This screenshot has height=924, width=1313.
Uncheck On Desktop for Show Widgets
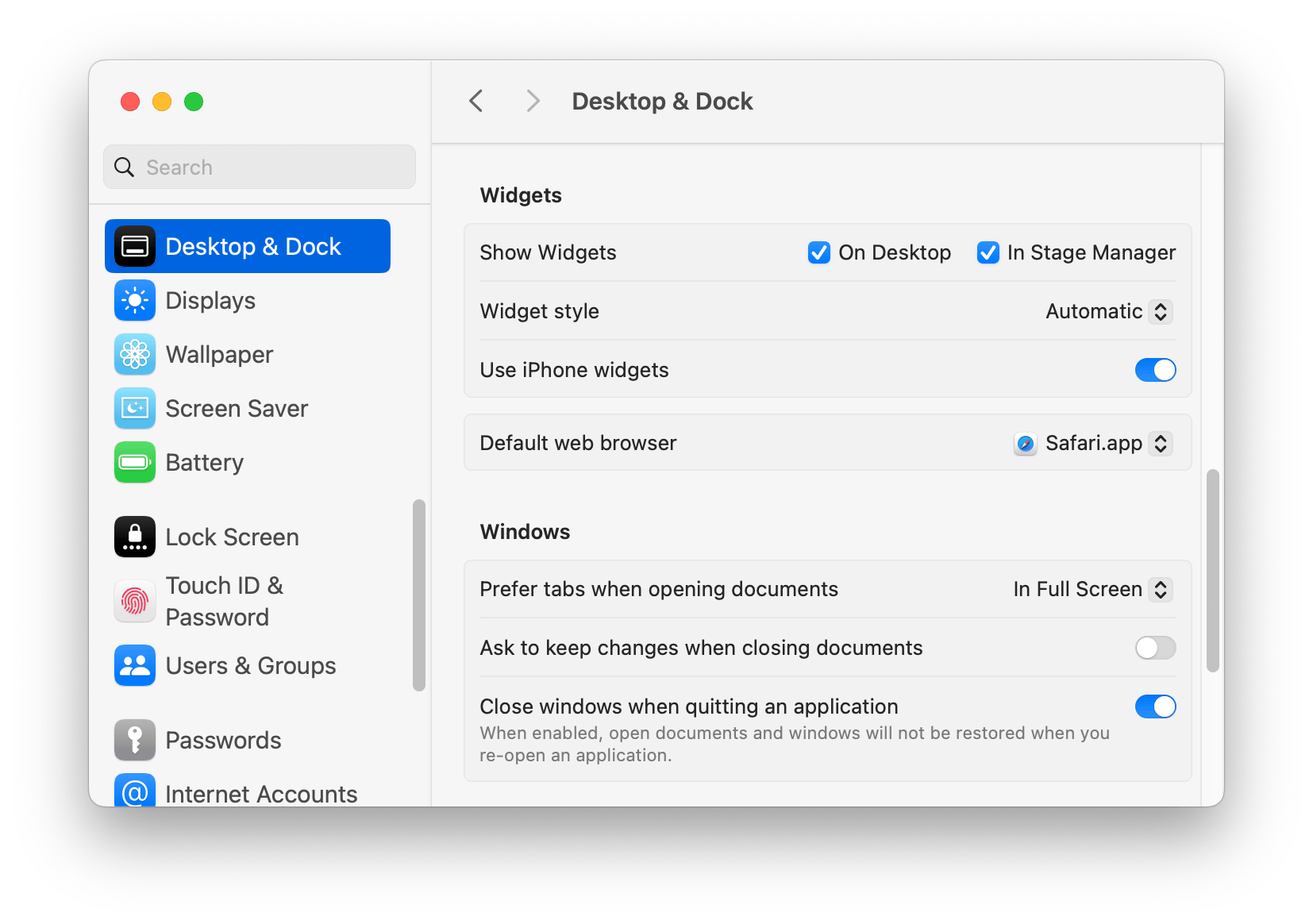click(818, 252)
